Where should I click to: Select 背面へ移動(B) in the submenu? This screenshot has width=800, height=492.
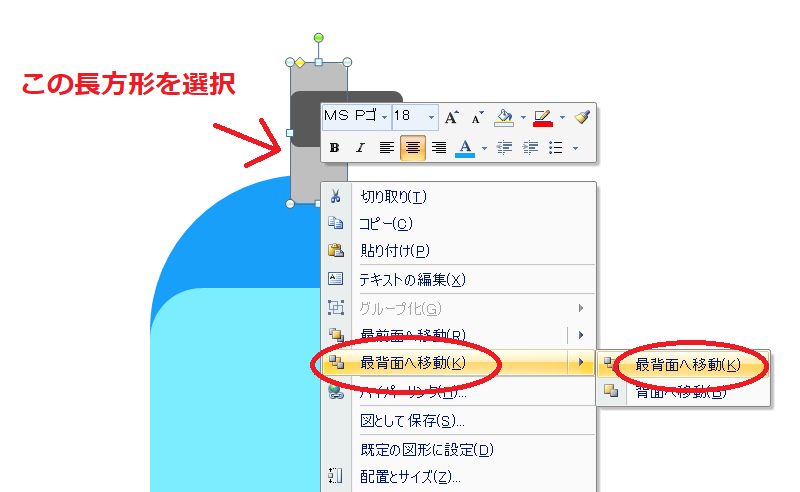(x=683, y=391)
